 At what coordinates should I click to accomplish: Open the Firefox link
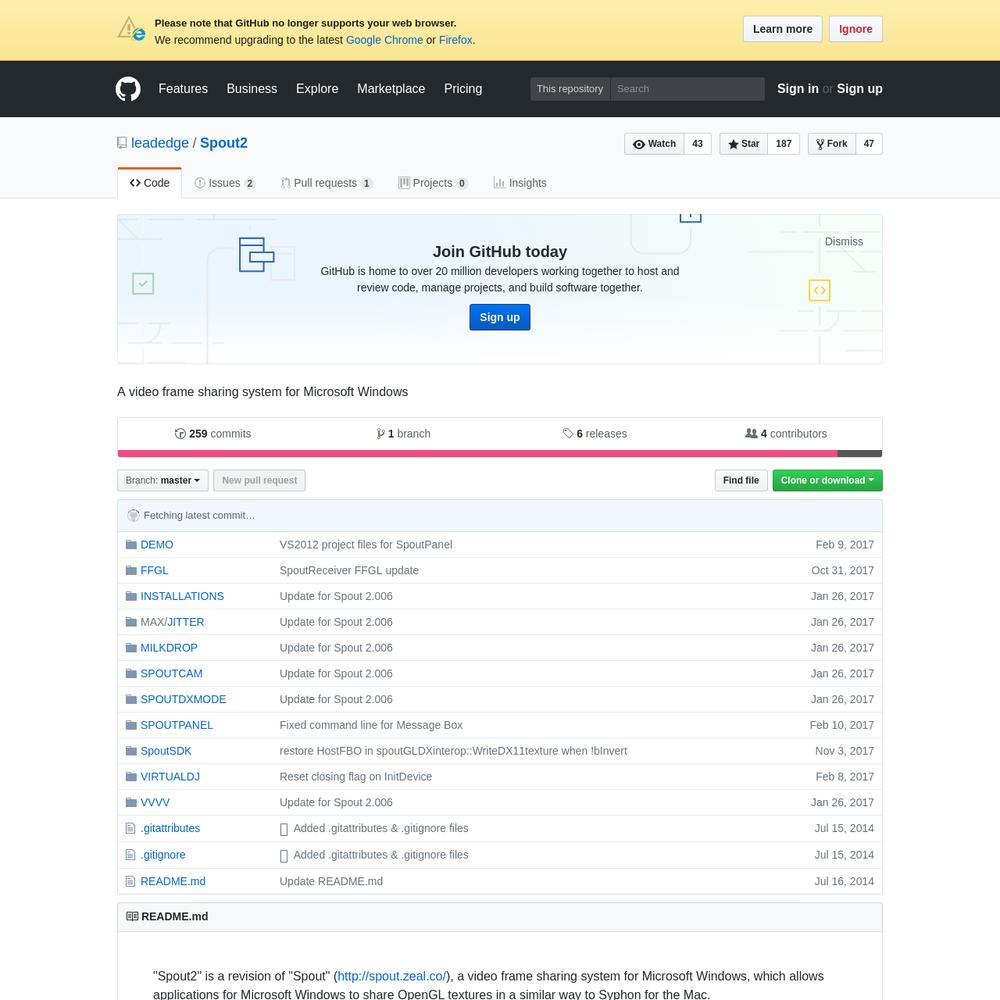(455, 40)
